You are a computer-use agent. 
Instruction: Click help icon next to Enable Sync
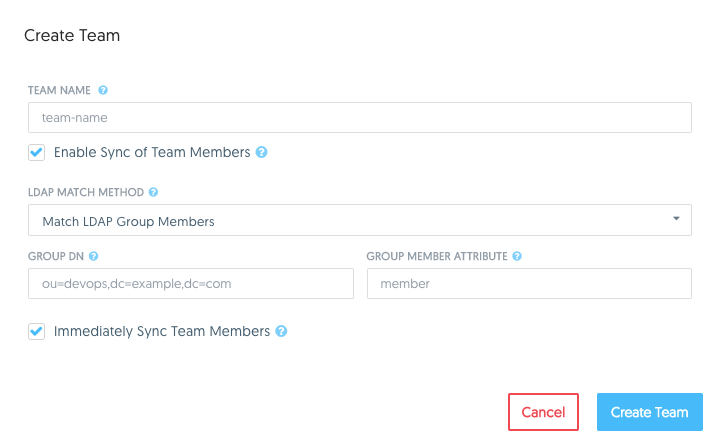click(262, 152)
